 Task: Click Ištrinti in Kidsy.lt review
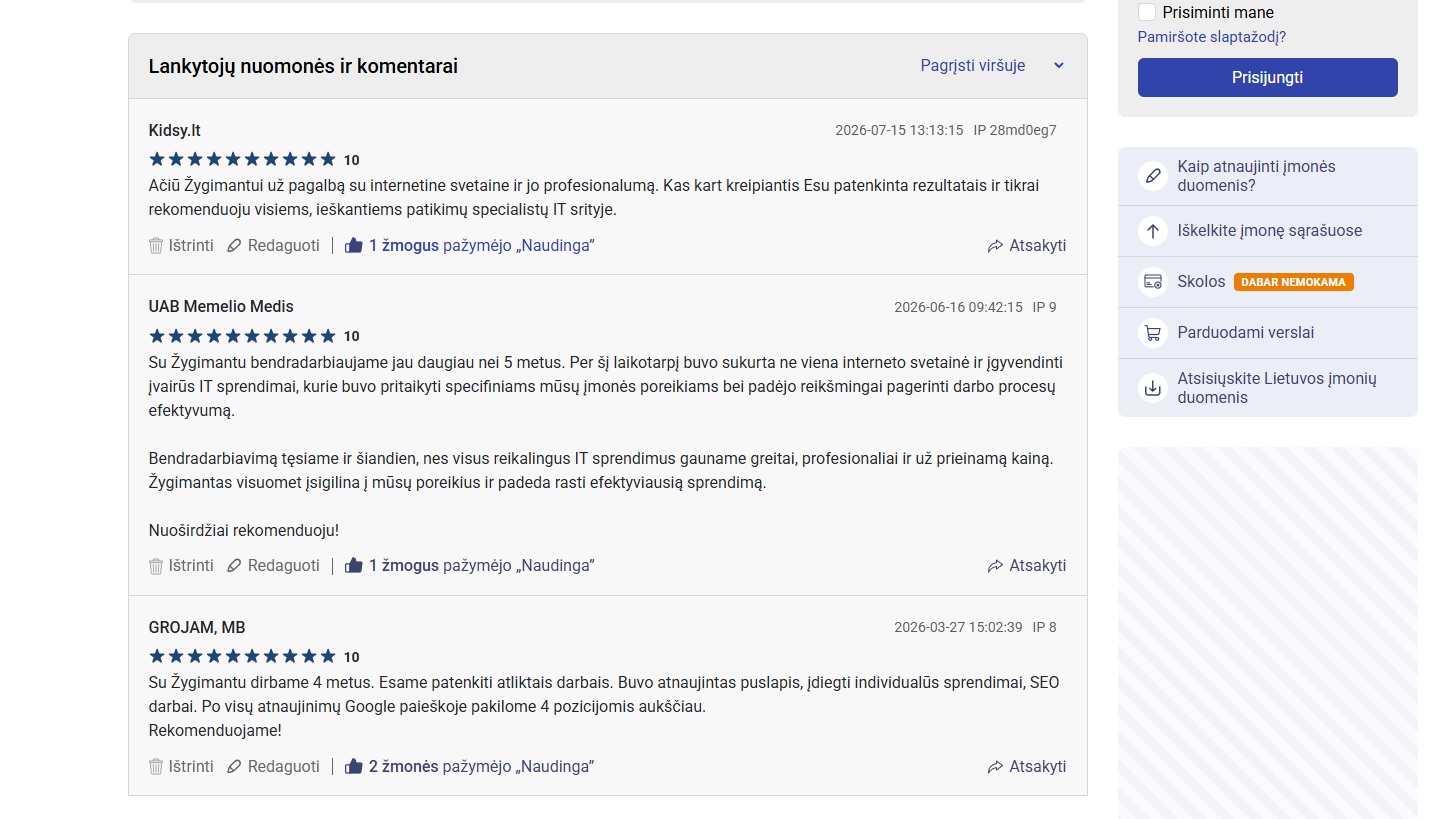191,245
